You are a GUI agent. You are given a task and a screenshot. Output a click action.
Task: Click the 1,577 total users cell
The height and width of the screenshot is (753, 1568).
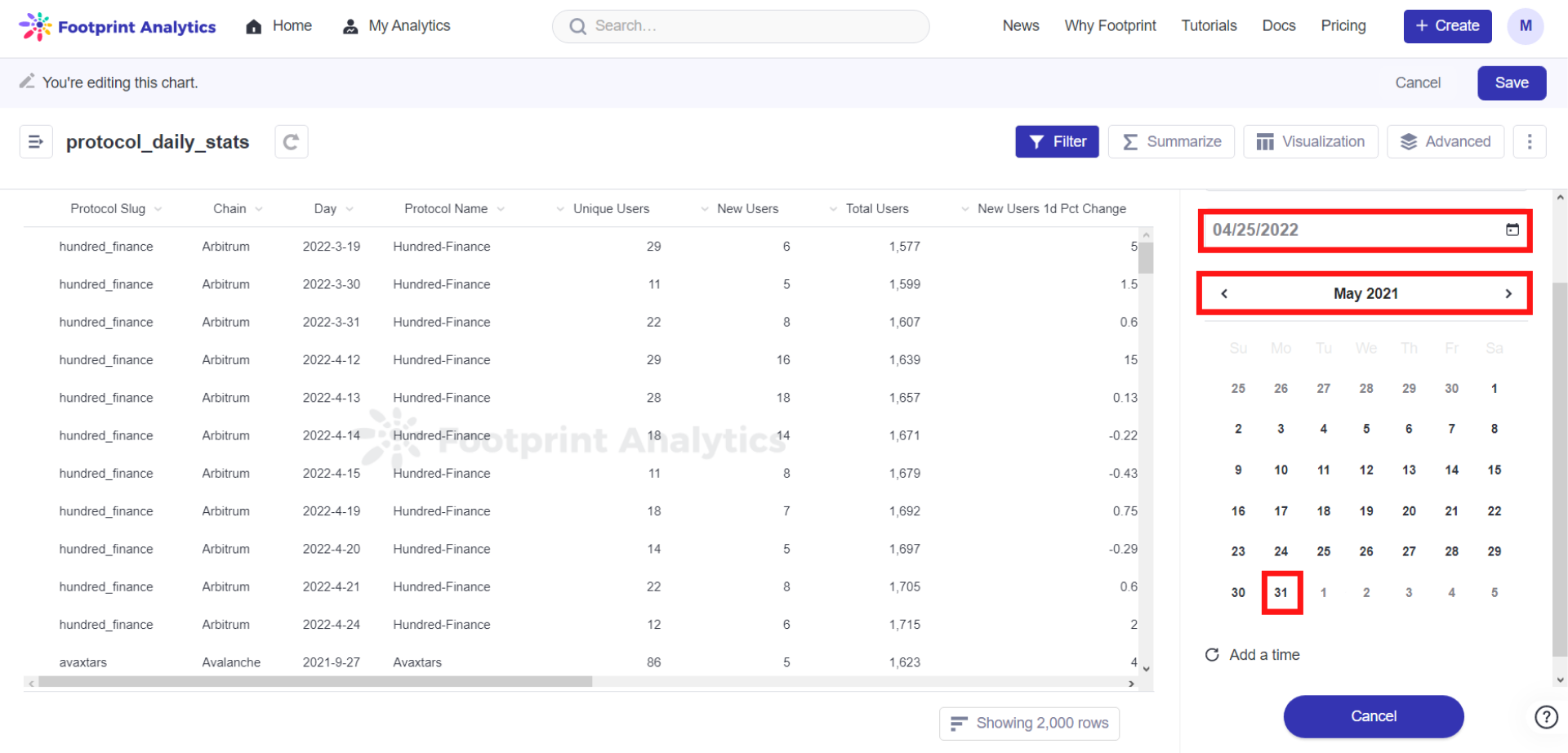[904, 247]
